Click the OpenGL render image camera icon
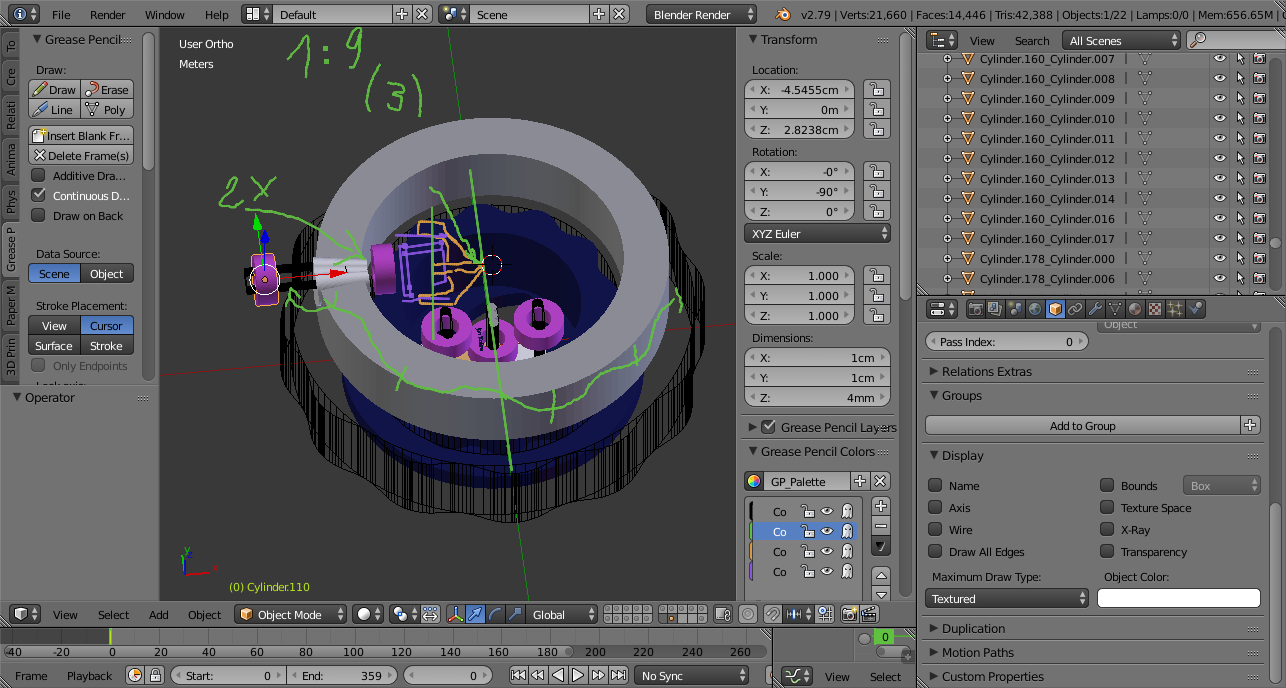The width and height of the screenshot is (1286, 688). coord(850,614)
